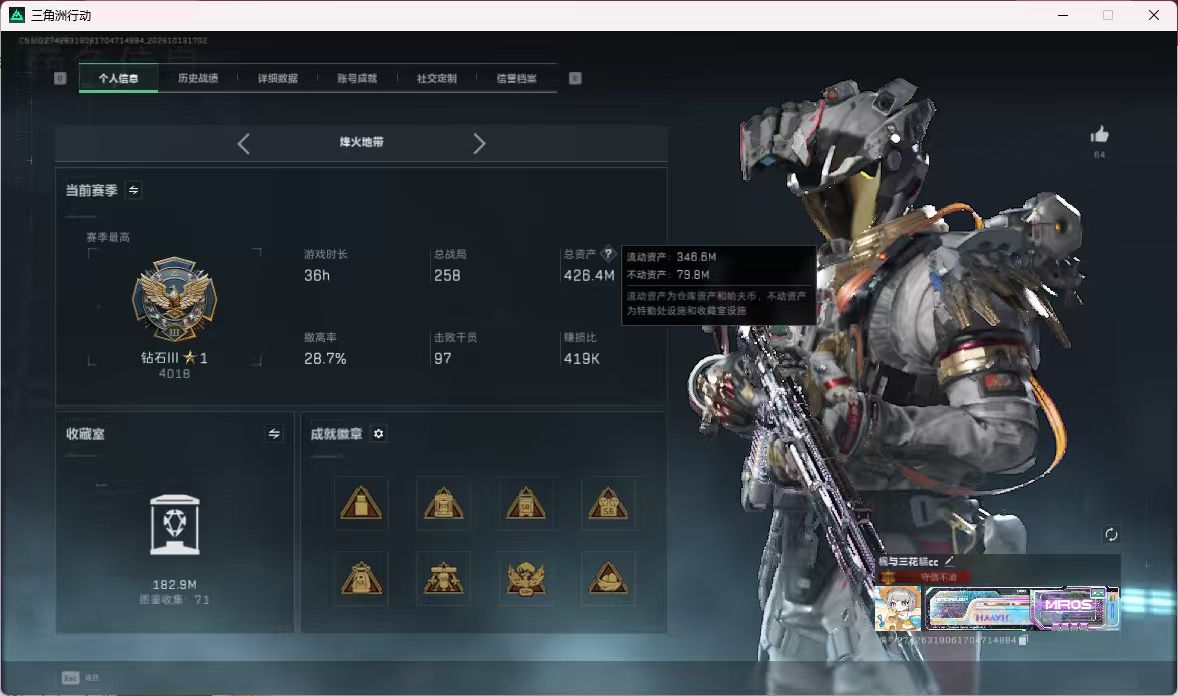View the 信誉档案 tab
1178x696 pixels.
coord(516,78)
